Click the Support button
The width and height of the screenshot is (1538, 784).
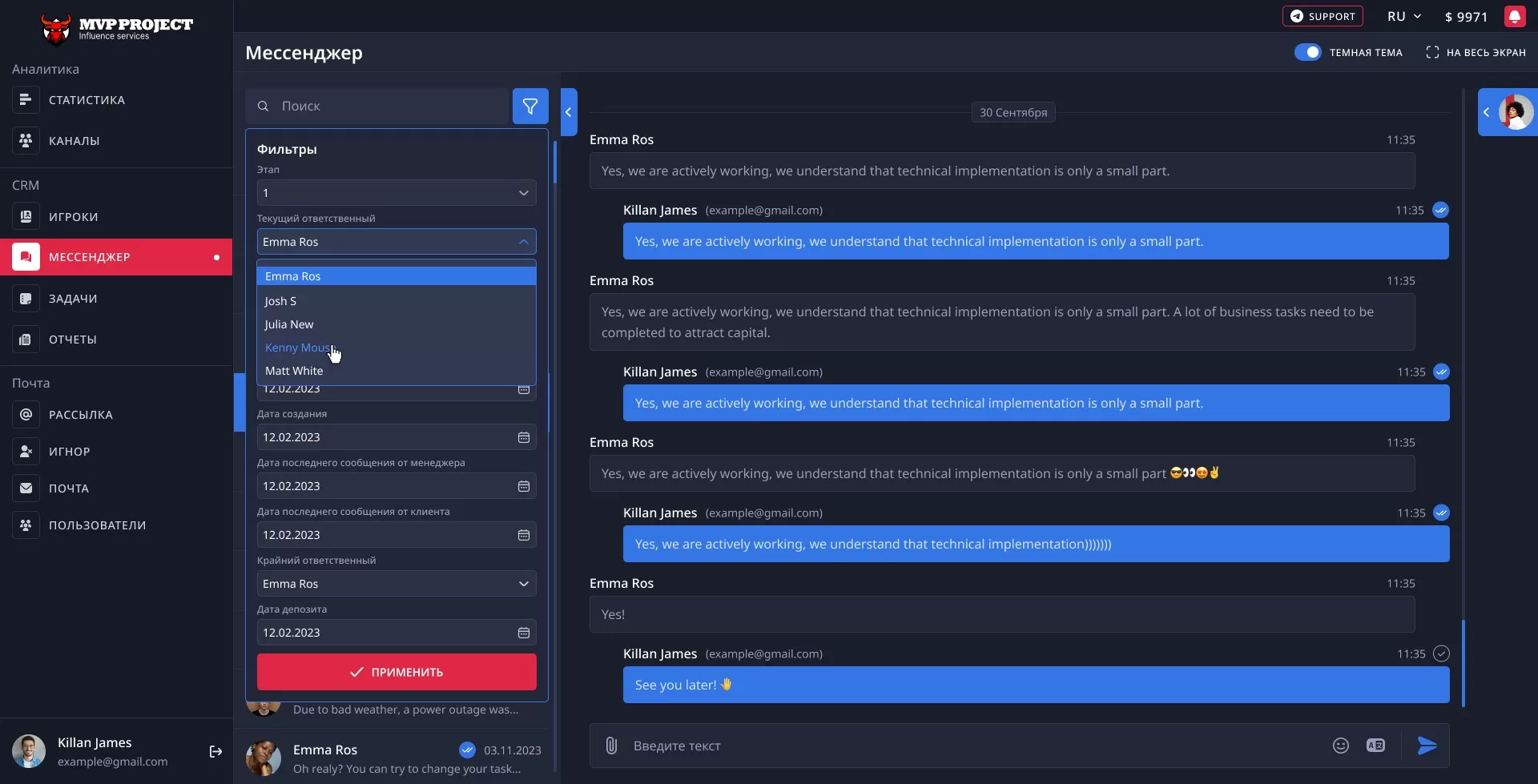coord(1323,17)
